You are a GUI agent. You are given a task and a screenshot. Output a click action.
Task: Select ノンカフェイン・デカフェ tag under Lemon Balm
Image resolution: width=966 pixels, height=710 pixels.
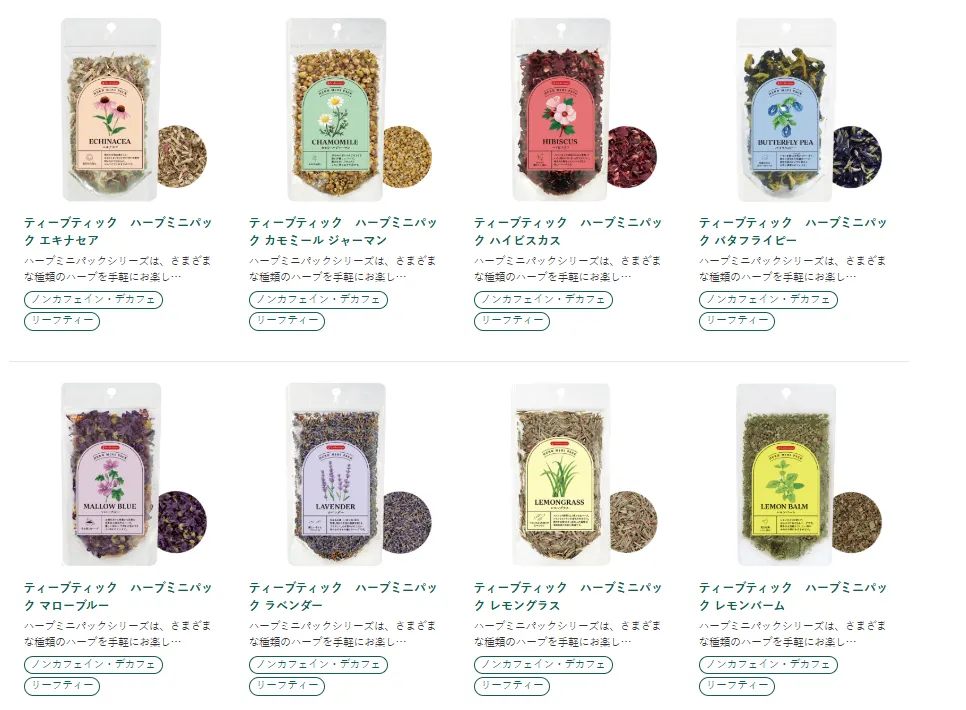[768, 664]
